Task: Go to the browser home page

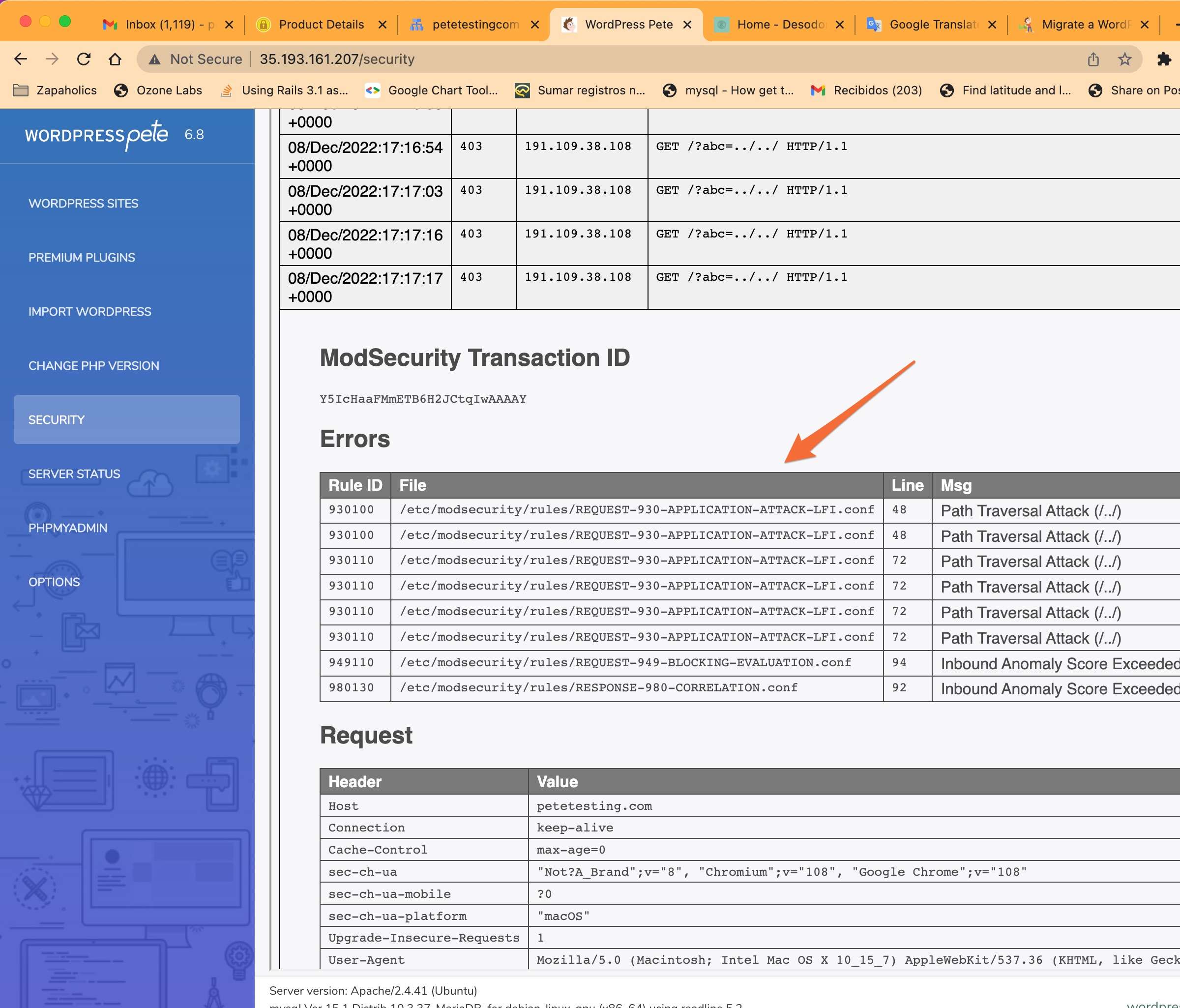Action: (115, 59)
